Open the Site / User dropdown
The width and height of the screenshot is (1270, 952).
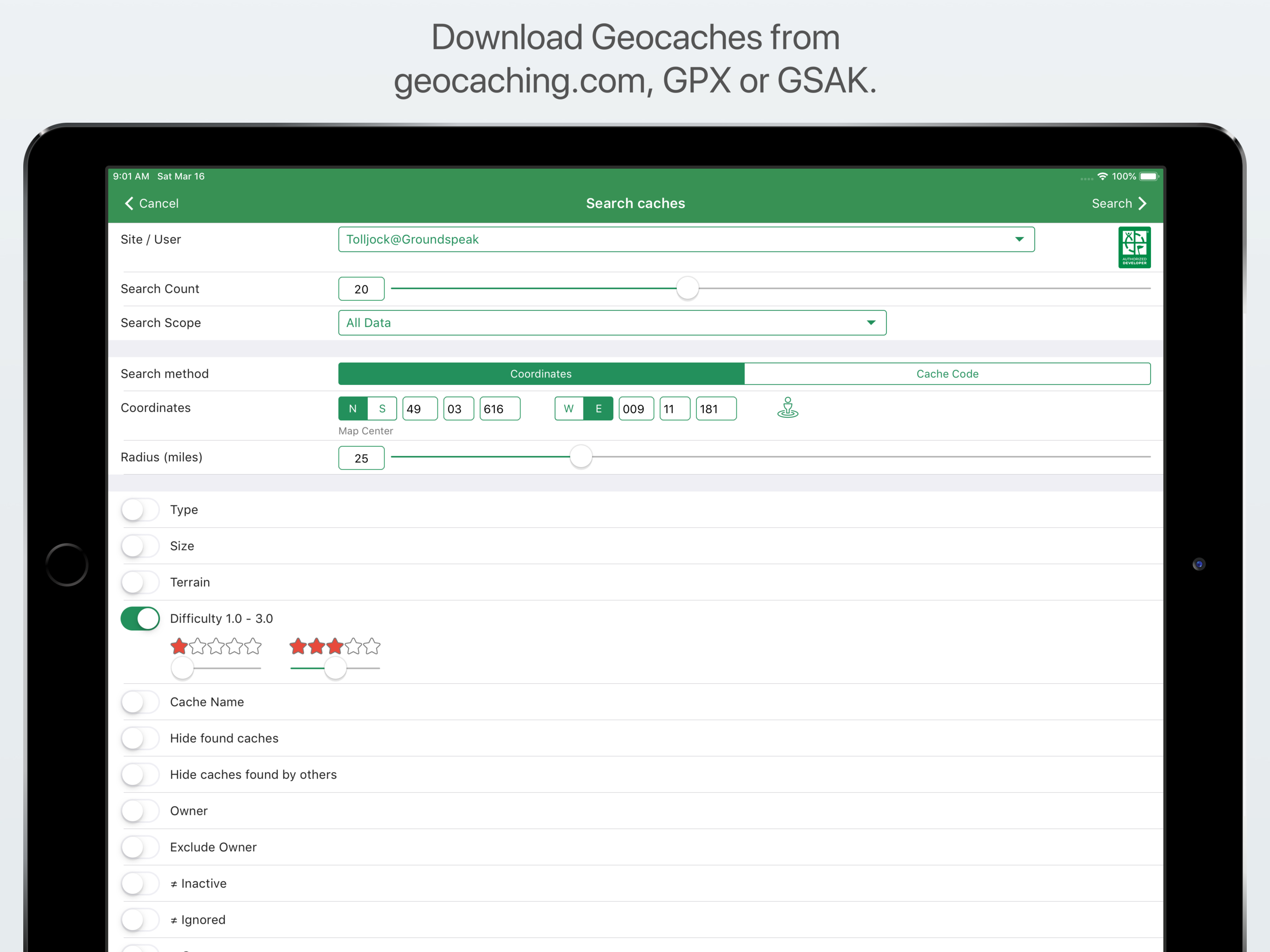pos(686,239)
